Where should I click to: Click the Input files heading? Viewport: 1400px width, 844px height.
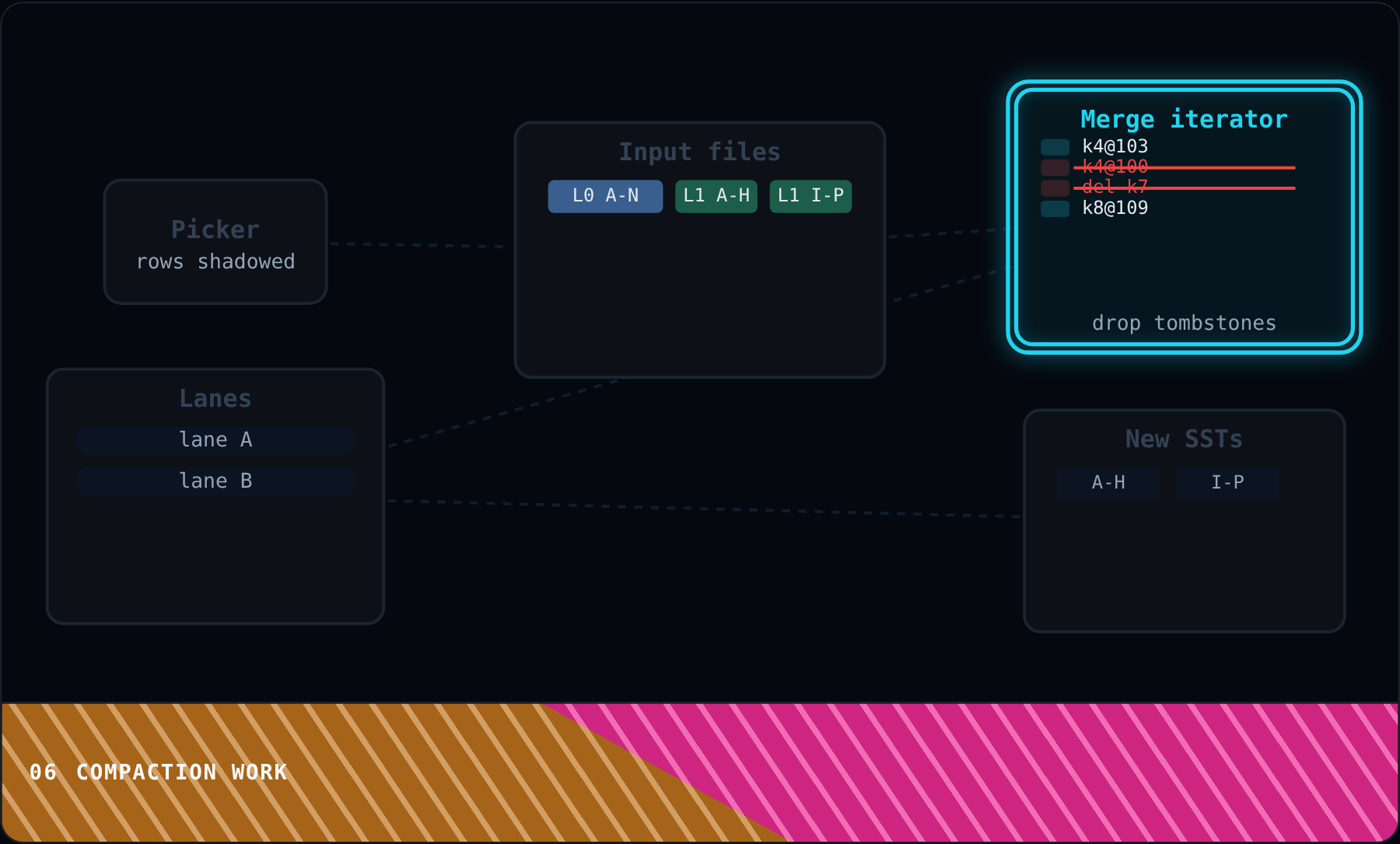(699, 152)
